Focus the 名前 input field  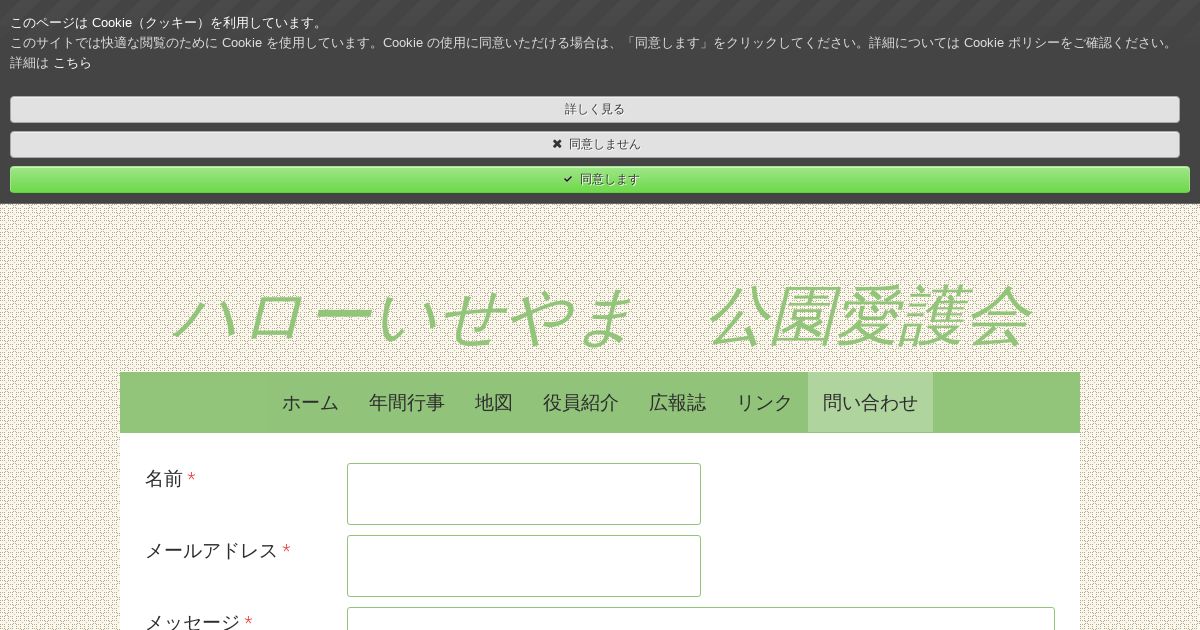point(524,494)
